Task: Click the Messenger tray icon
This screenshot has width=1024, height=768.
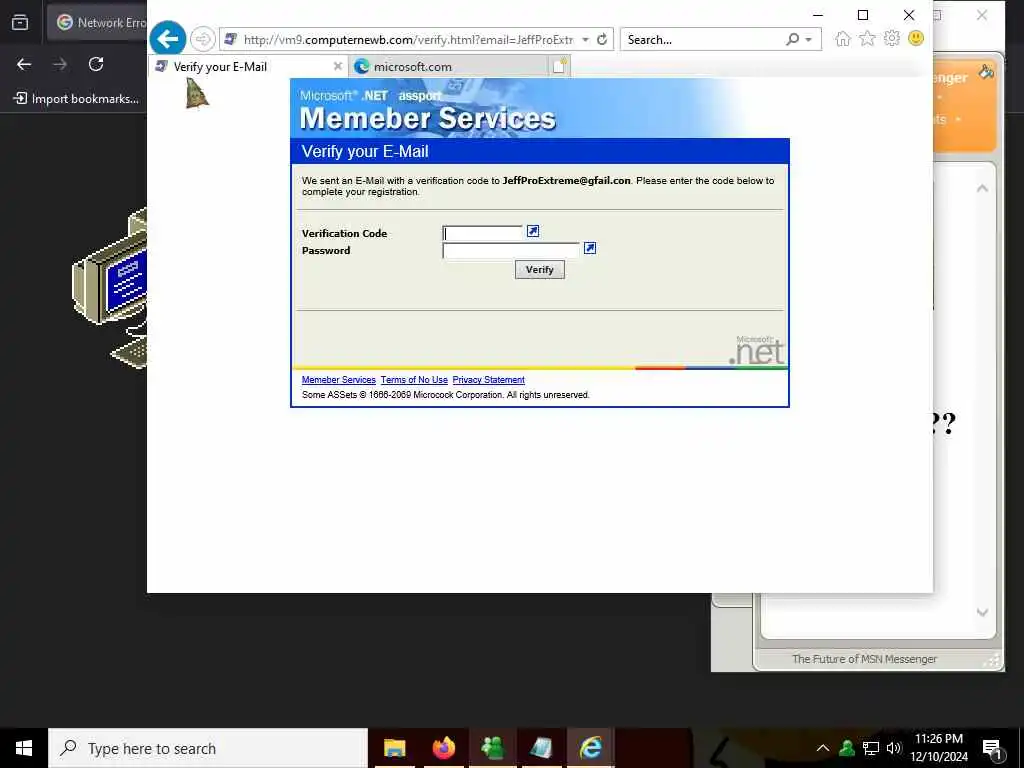Action: (x=847, y=748)
